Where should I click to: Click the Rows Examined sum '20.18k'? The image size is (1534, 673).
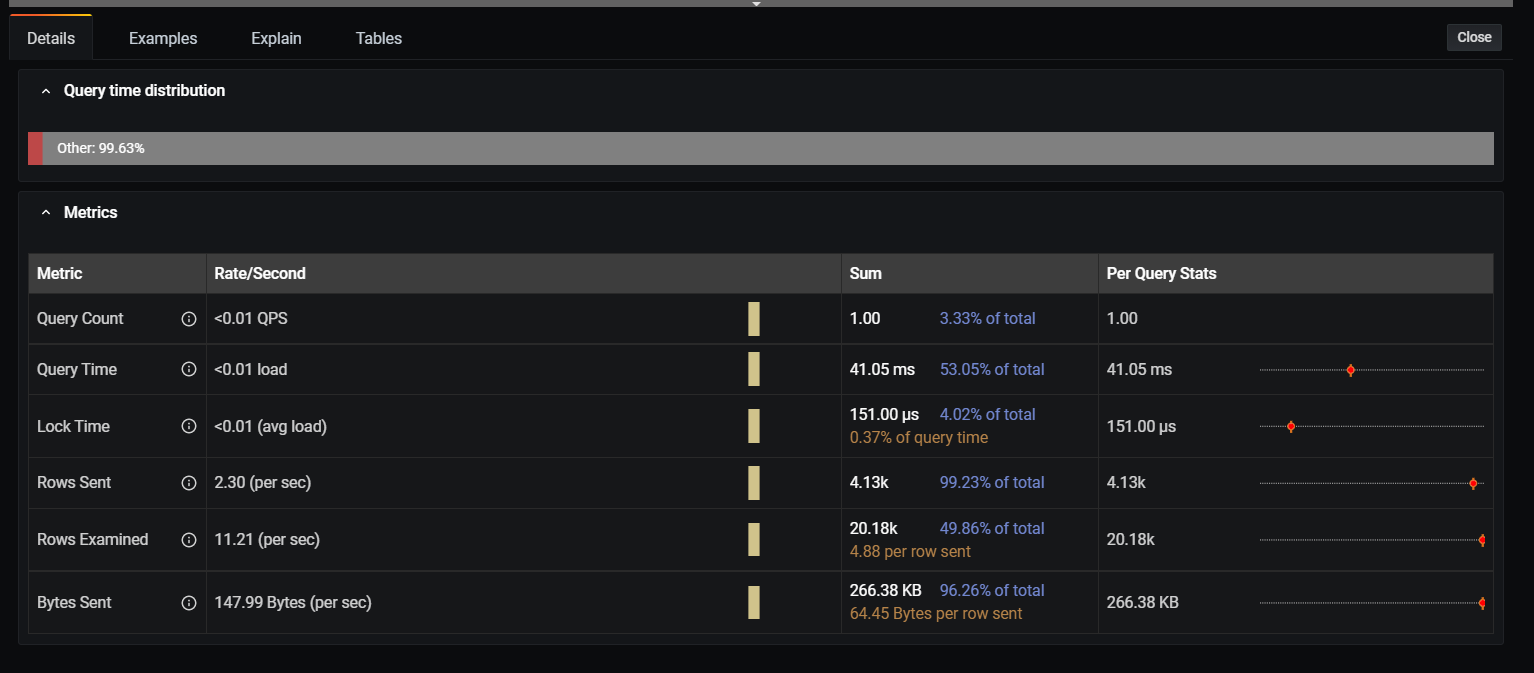coord(873,528)
